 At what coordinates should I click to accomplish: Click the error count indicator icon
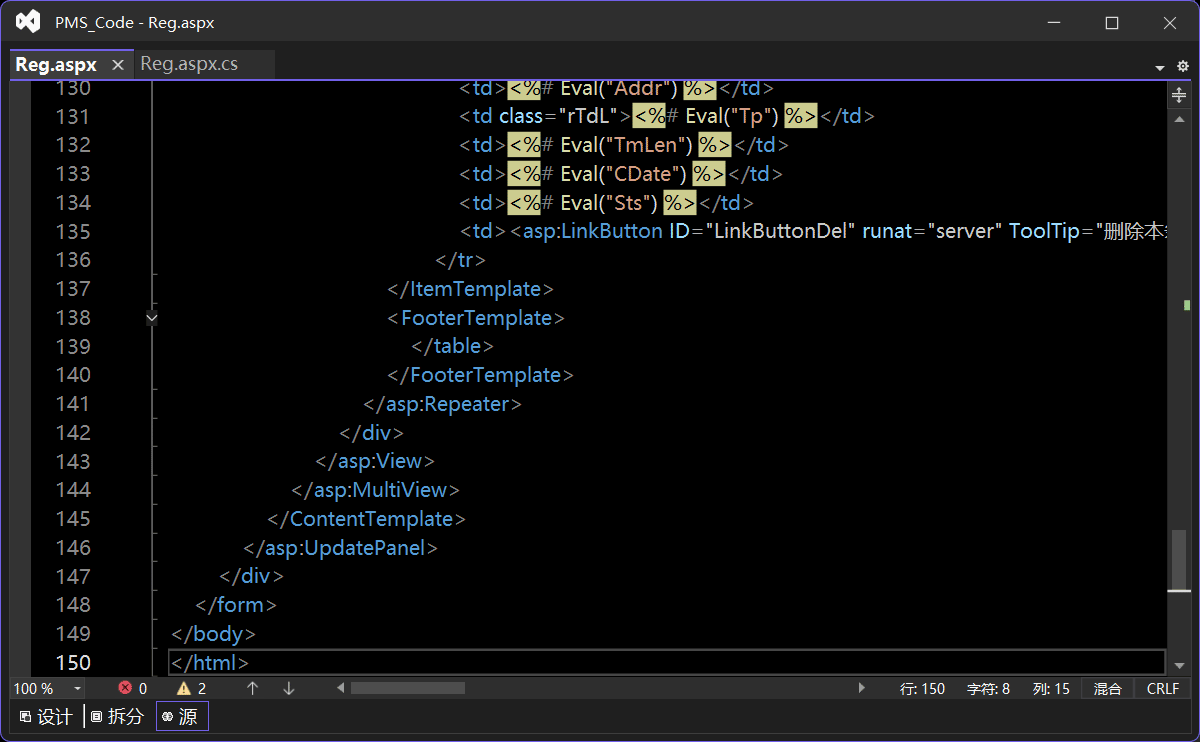(125, 688)
